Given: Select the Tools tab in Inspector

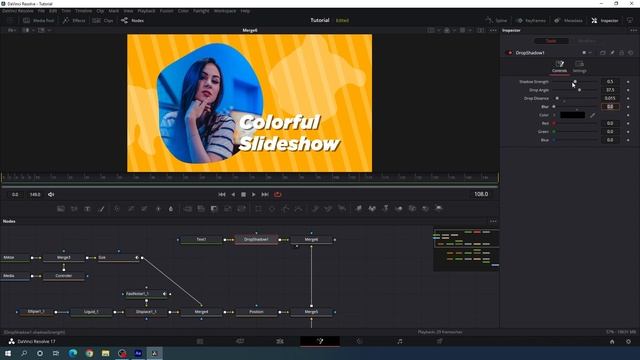Looking at the screenshot, I should [551, 41].
